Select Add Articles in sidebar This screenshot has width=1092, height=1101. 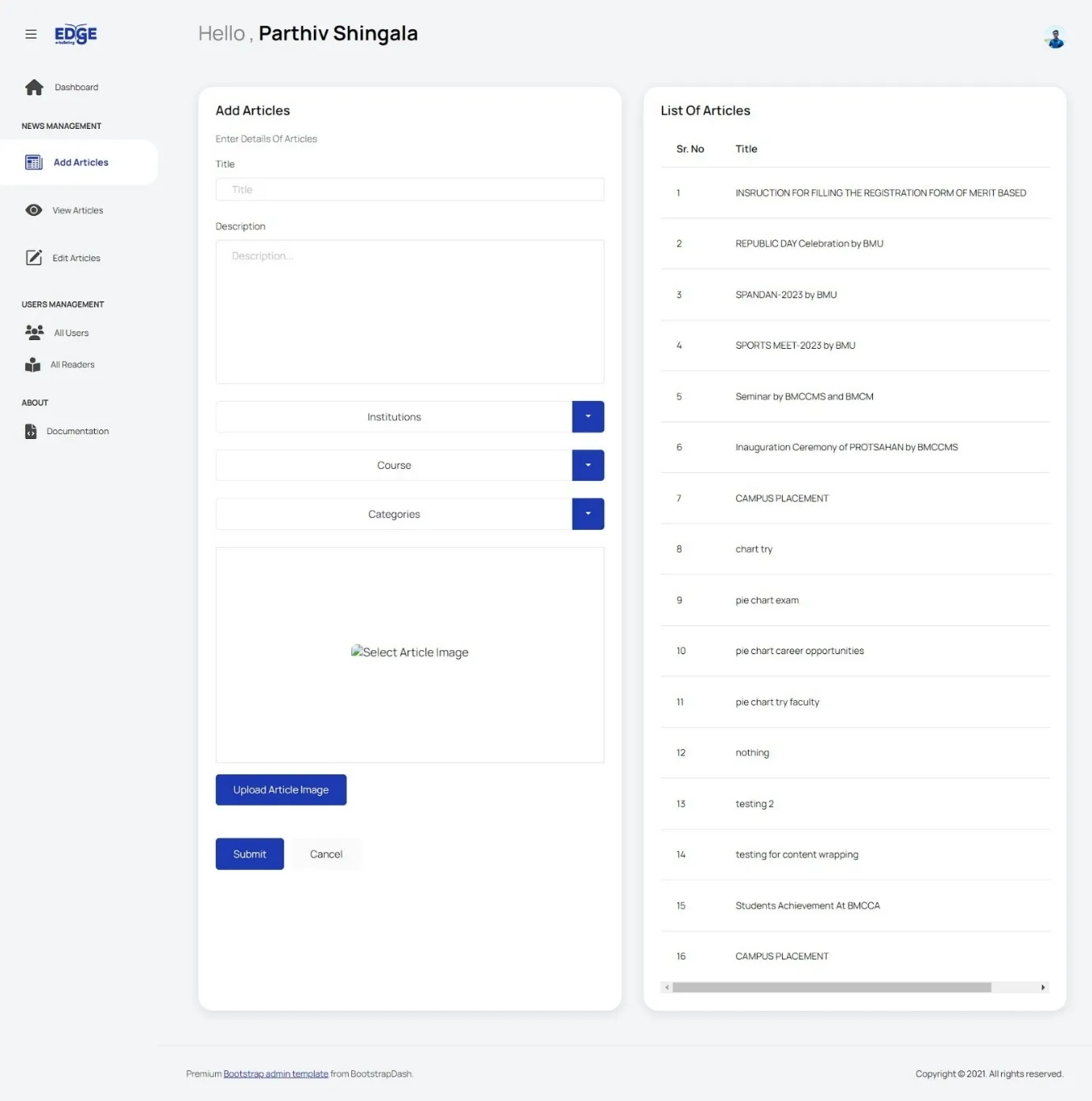coord(81,162)
